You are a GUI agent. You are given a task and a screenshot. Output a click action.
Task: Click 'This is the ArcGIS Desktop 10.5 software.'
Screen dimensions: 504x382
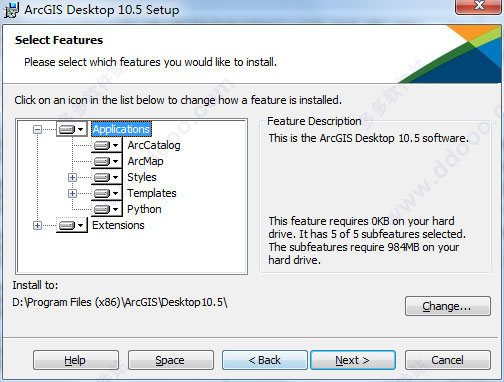(x=369, y=138)
